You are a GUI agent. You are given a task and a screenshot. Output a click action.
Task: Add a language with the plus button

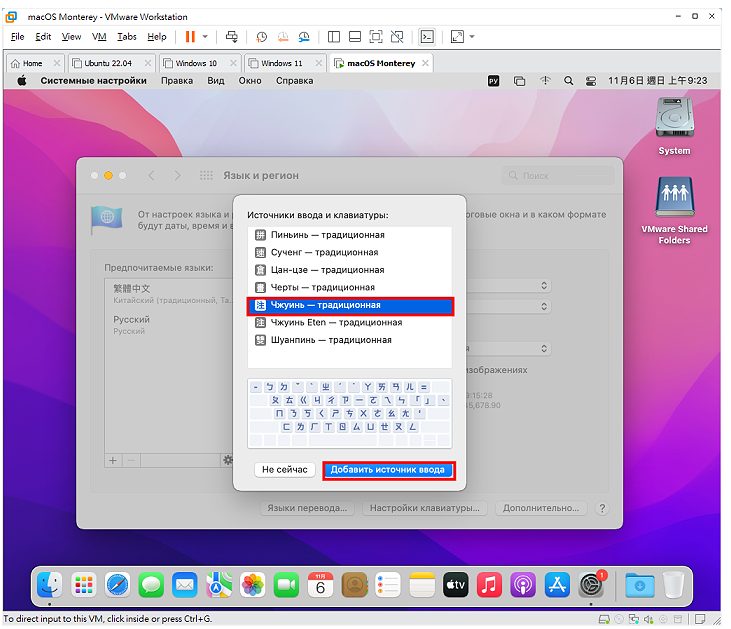[113, 461]
